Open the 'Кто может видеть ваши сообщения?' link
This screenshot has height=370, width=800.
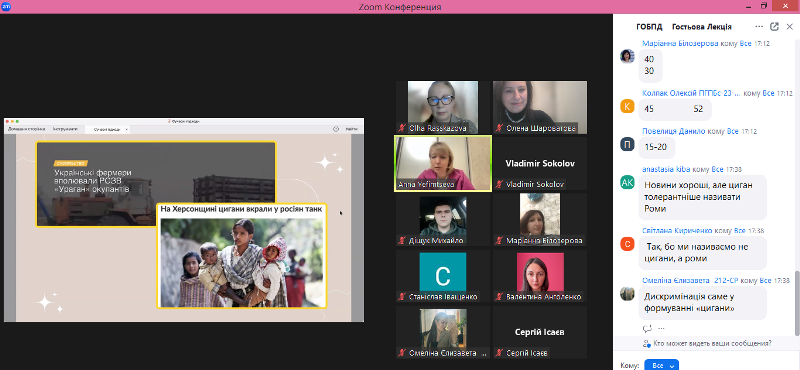712,343
